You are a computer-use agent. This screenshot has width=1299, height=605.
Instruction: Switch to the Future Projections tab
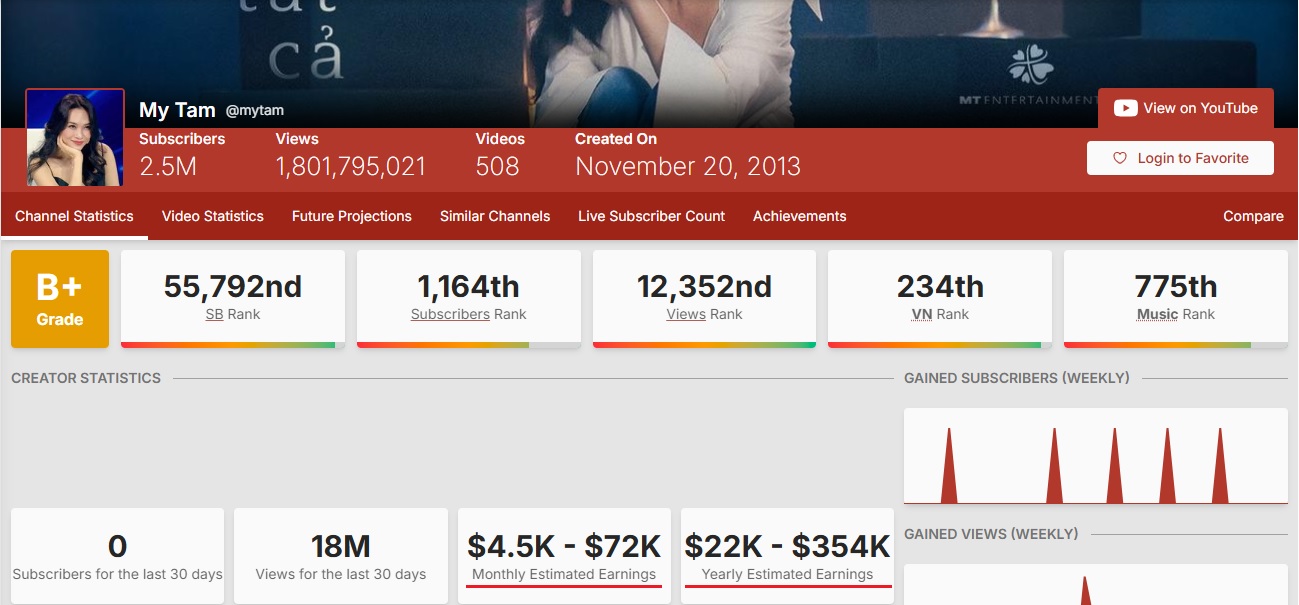point(351,216)
